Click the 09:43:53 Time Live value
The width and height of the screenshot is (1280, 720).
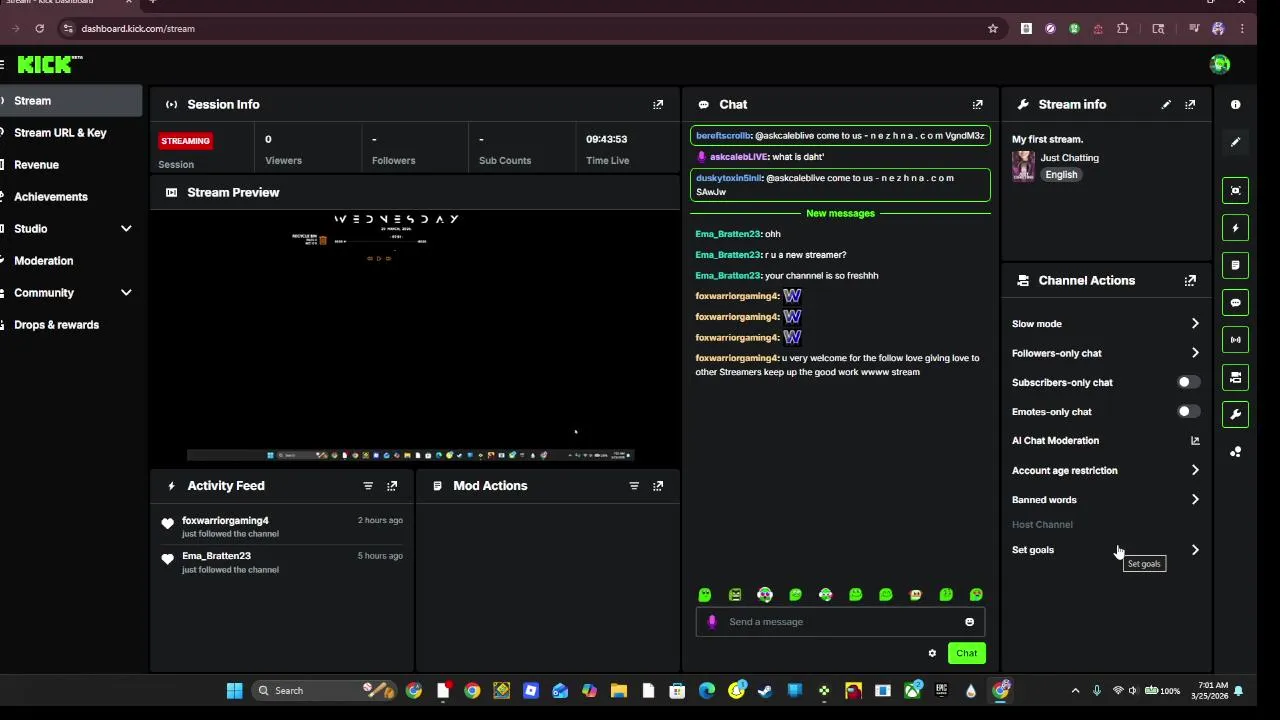tap(606, 139)
